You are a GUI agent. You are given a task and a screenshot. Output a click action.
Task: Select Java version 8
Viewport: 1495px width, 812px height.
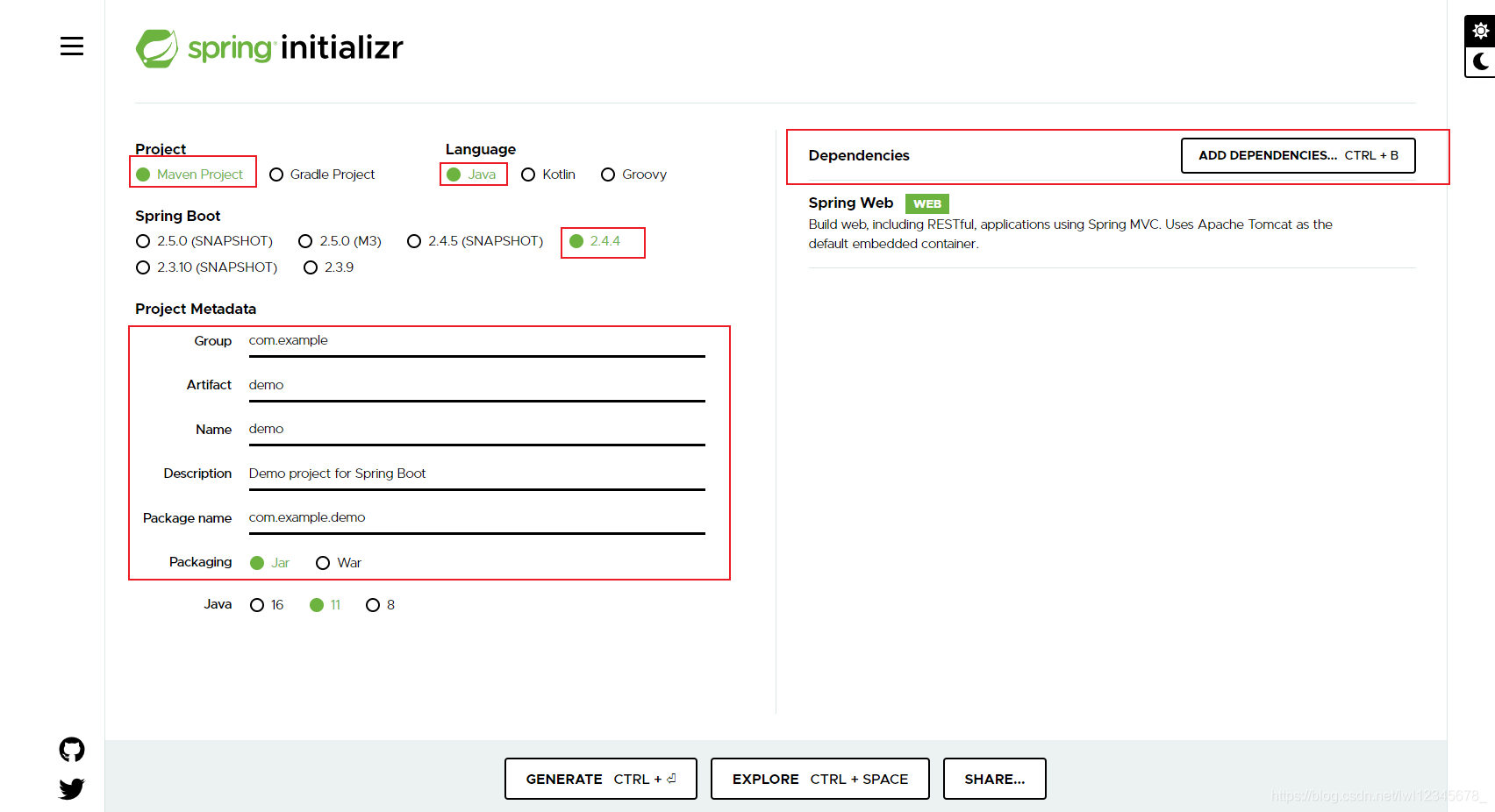pyautogui.click(x=380, y=605)
